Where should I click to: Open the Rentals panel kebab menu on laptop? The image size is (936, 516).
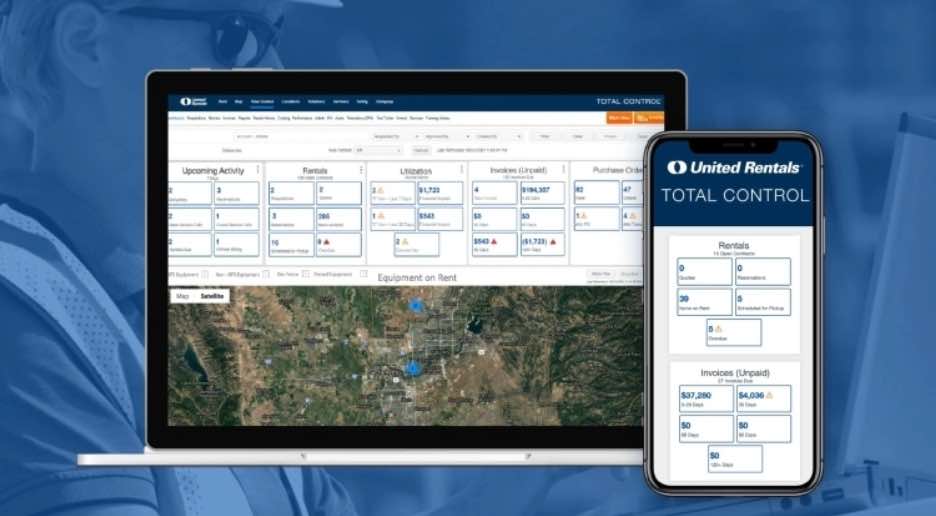361,170
